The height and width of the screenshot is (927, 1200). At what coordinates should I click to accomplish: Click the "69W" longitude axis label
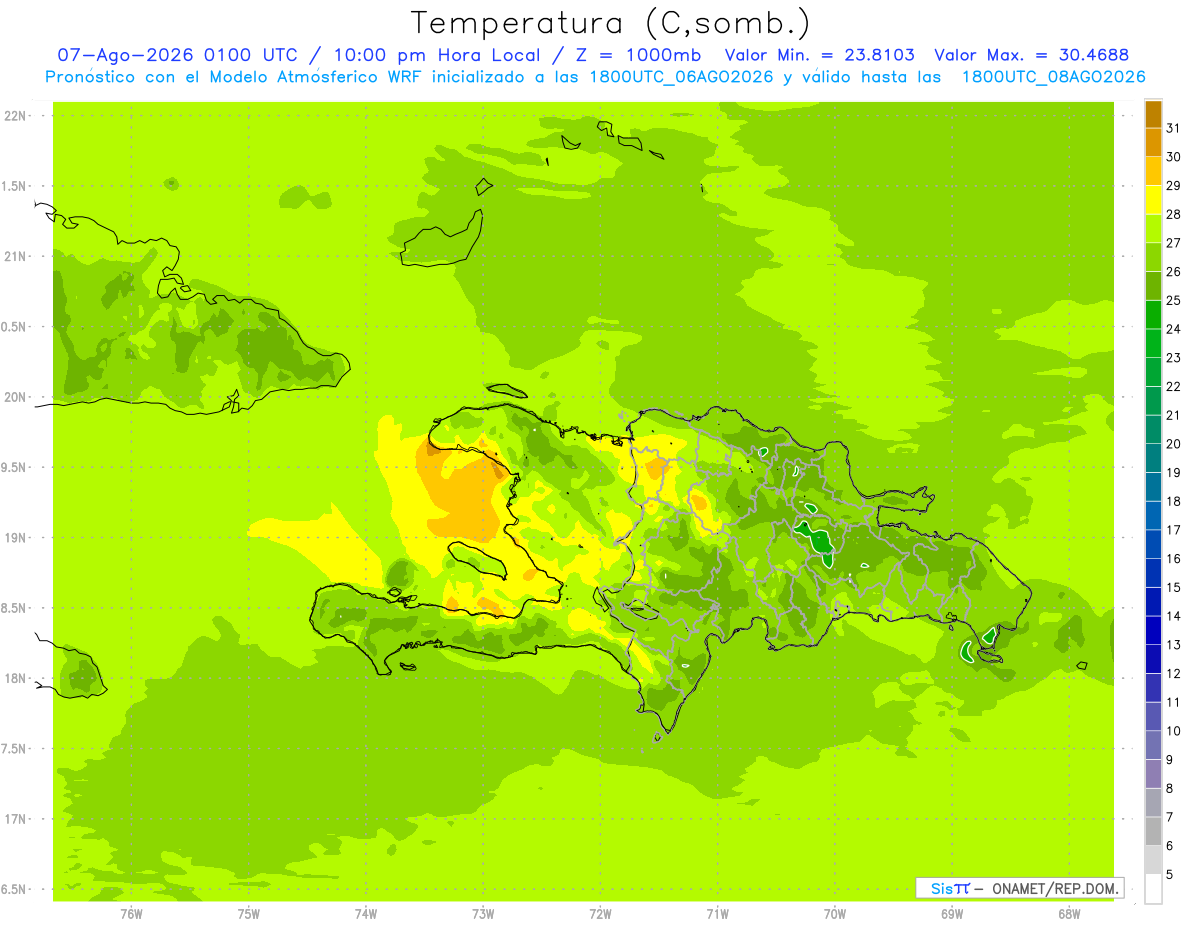(x=951, y=913)
